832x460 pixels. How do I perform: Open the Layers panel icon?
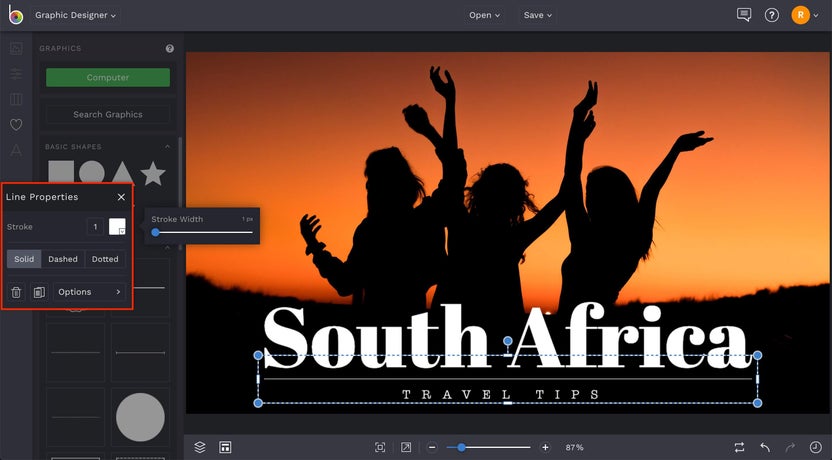(x=200, y=447)
